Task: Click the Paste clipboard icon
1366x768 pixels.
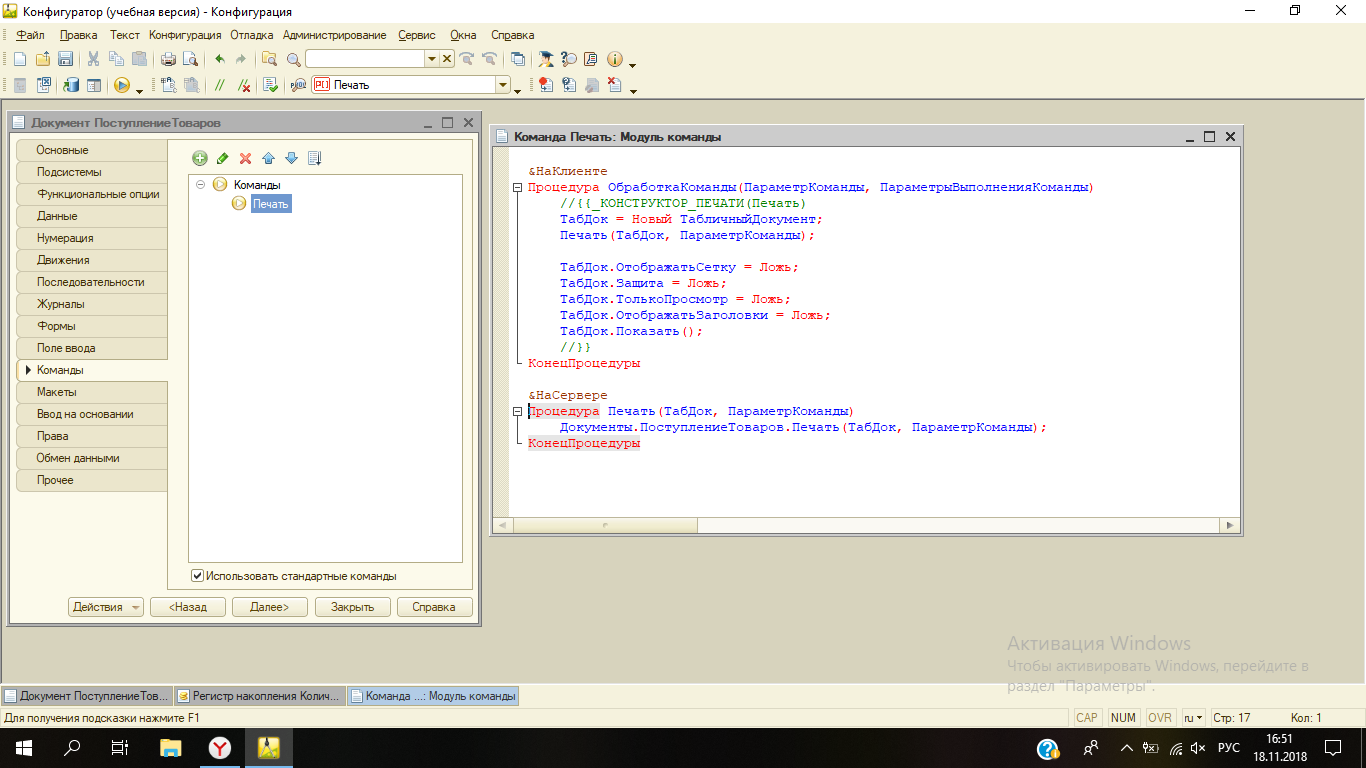Action: (139, 59)
